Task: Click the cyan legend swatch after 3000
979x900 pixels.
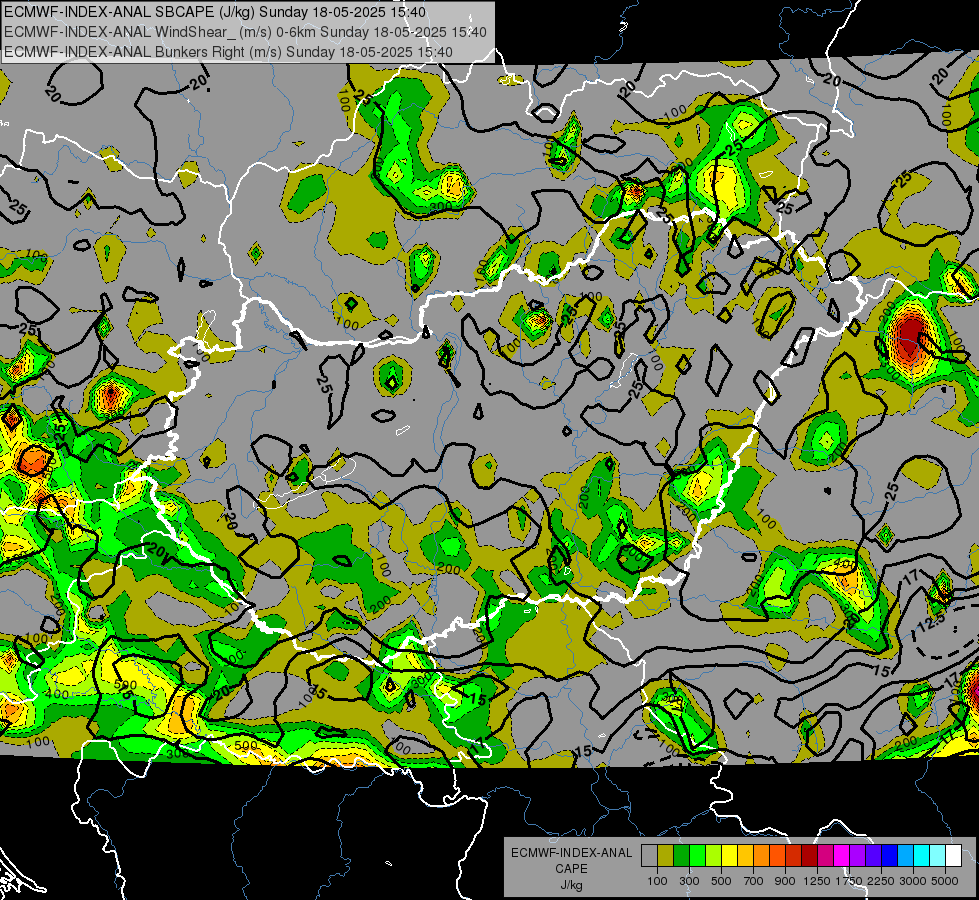Action: (921, 856)
